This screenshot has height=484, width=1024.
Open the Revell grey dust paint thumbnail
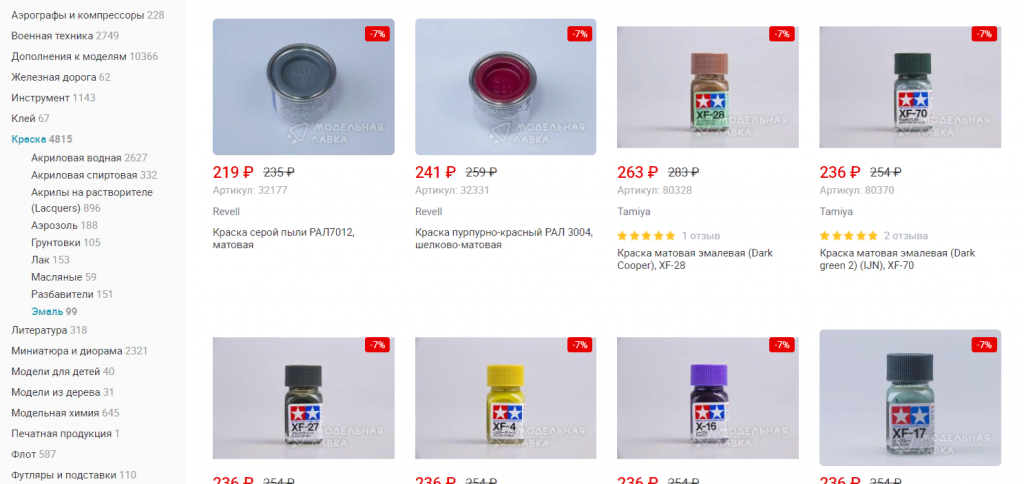click(303, 86)
